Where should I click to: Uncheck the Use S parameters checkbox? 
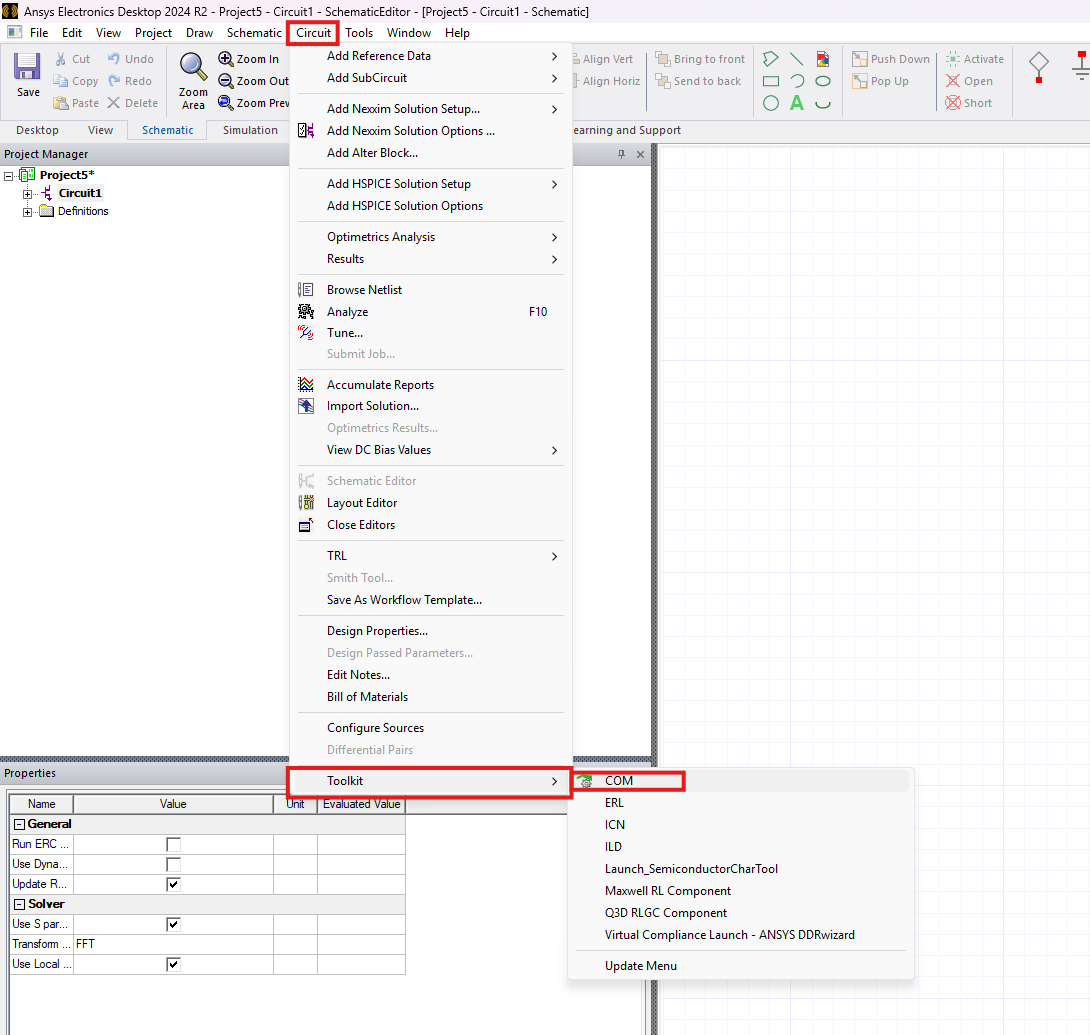click(x=173, y=924)
